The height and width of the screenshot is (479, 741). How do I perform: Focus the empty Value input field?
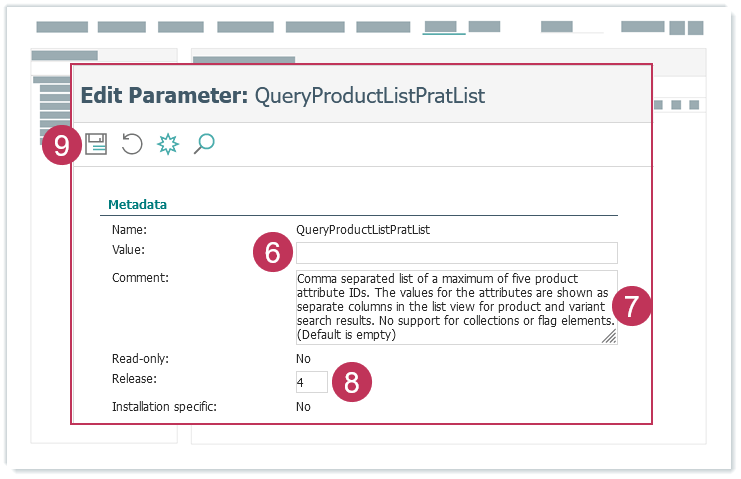coord(456,253)
